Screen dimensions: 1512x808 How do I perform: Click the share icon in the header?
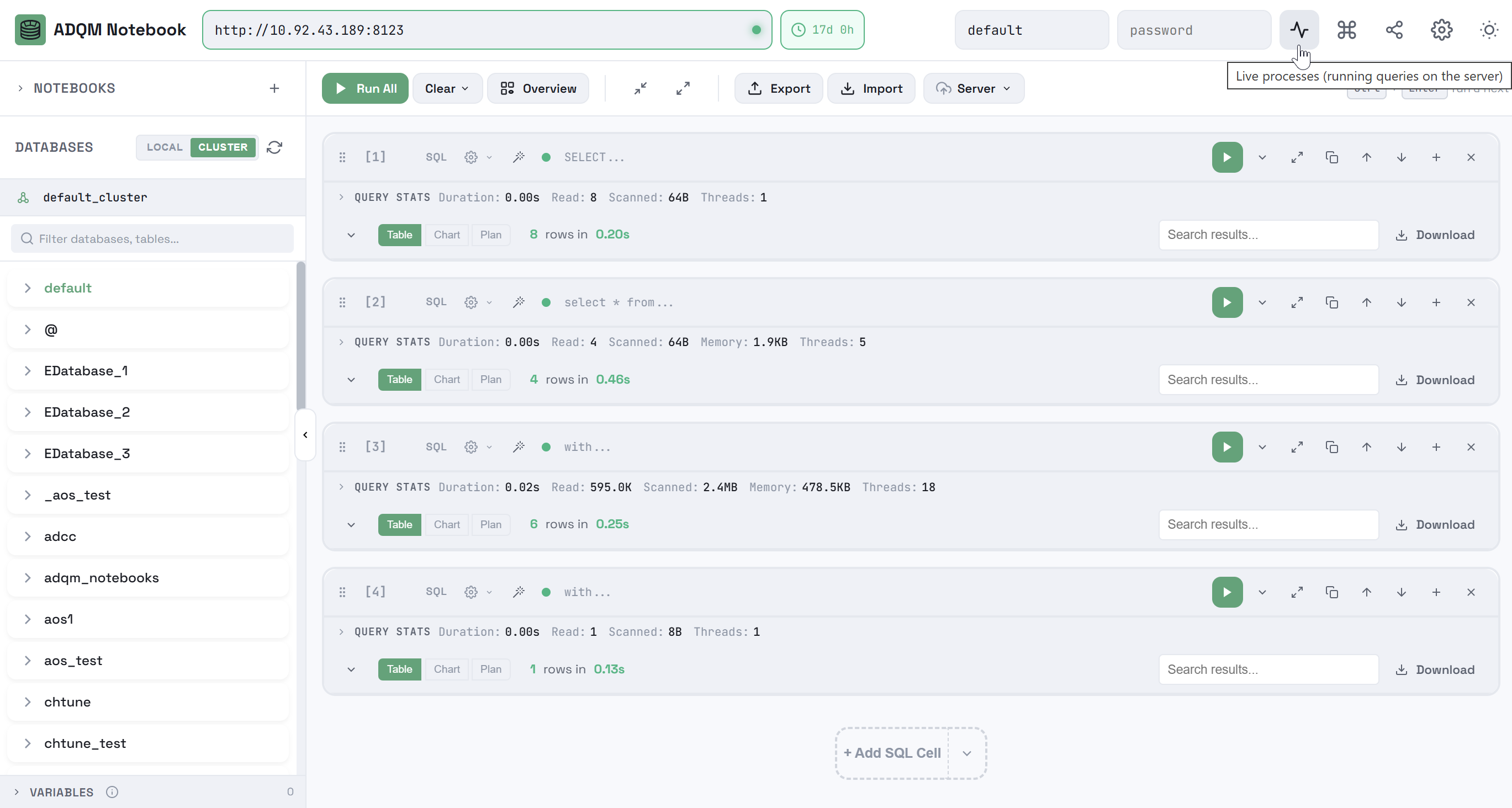pyautogui.click(x=1394, y=30)
